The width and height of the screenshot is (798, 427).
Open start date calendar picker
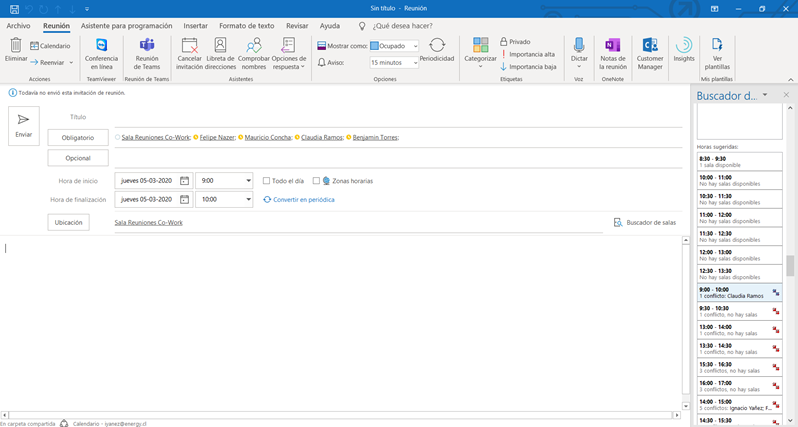pyautogui.click(x=185, y=181)
